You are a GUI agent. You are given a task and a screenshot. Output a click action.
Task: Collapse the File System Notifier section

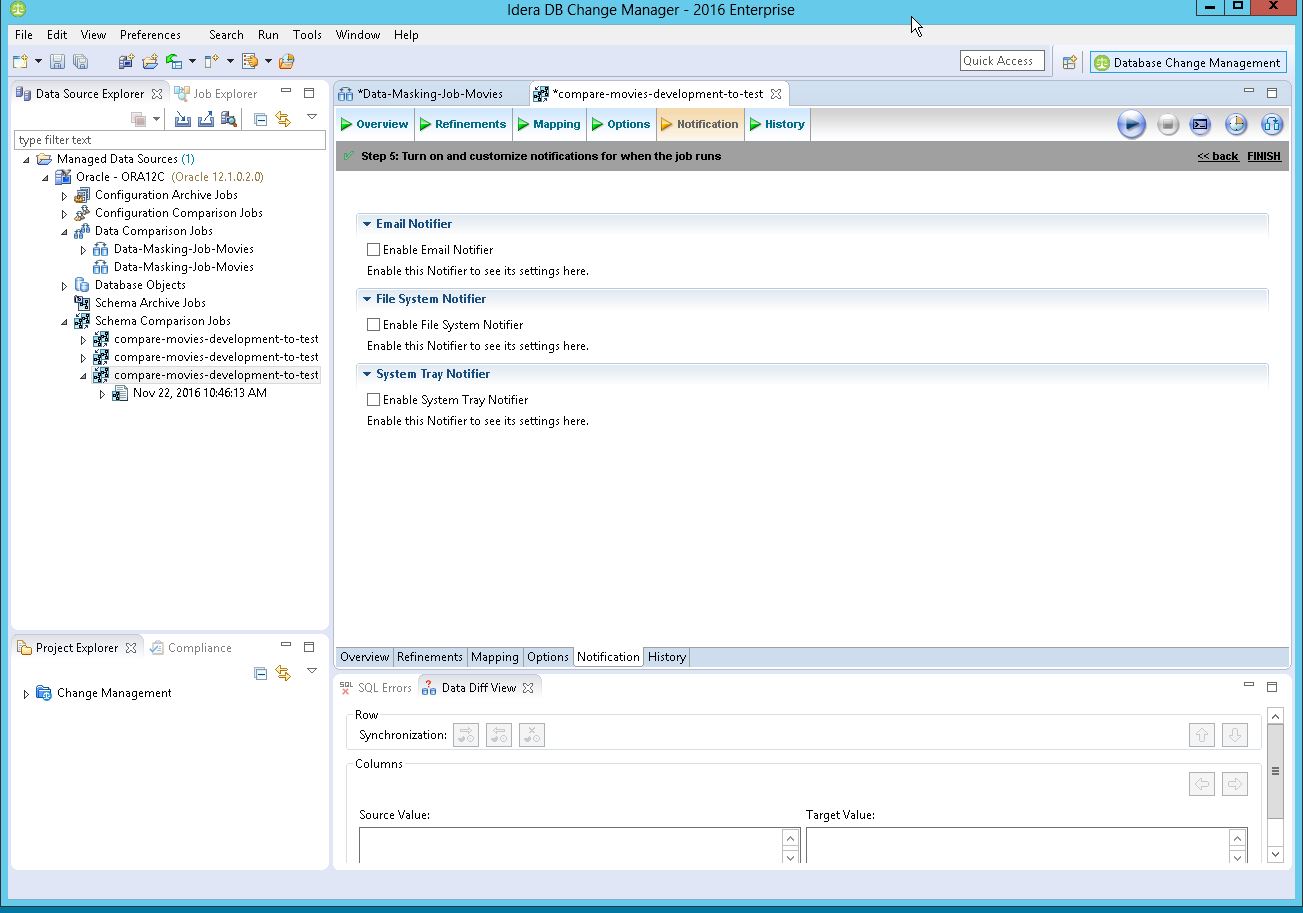coord(367,299)
